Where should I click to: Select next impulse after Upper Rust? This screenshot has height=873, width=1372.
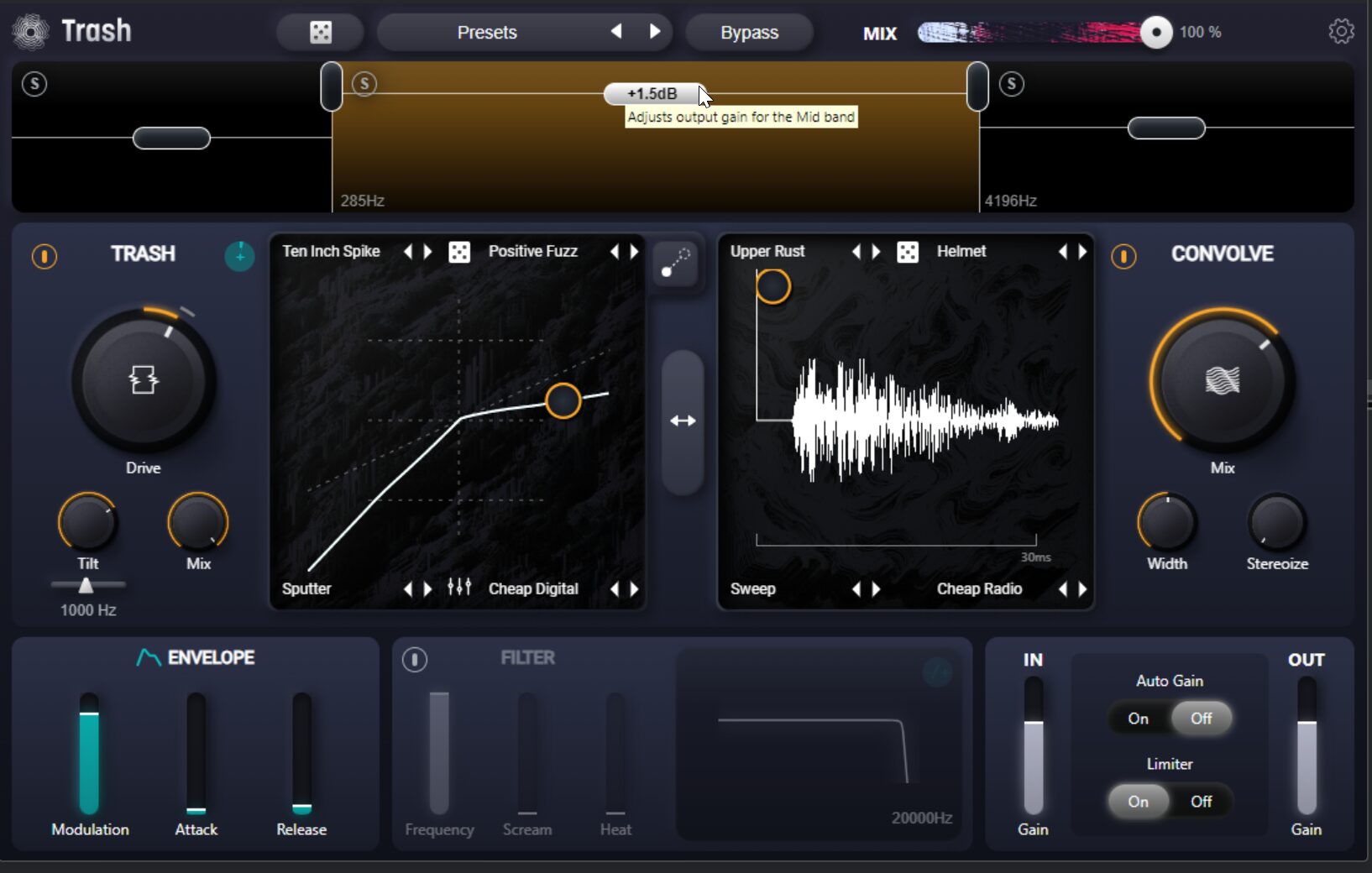pos(876,251)
